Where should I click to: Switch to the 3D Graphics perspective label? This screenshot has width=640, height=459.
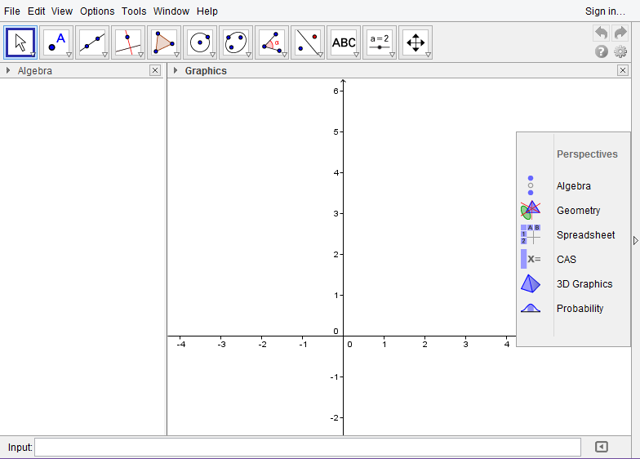pos(584,284)
